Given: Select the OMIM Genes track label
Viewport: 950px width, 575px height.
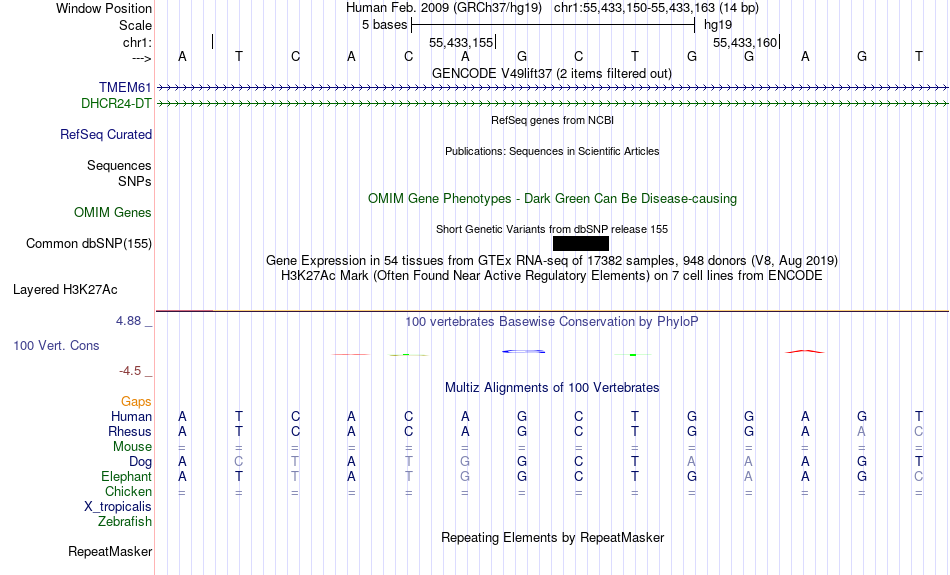Looking at the screenshot, I should pos(113,213).
